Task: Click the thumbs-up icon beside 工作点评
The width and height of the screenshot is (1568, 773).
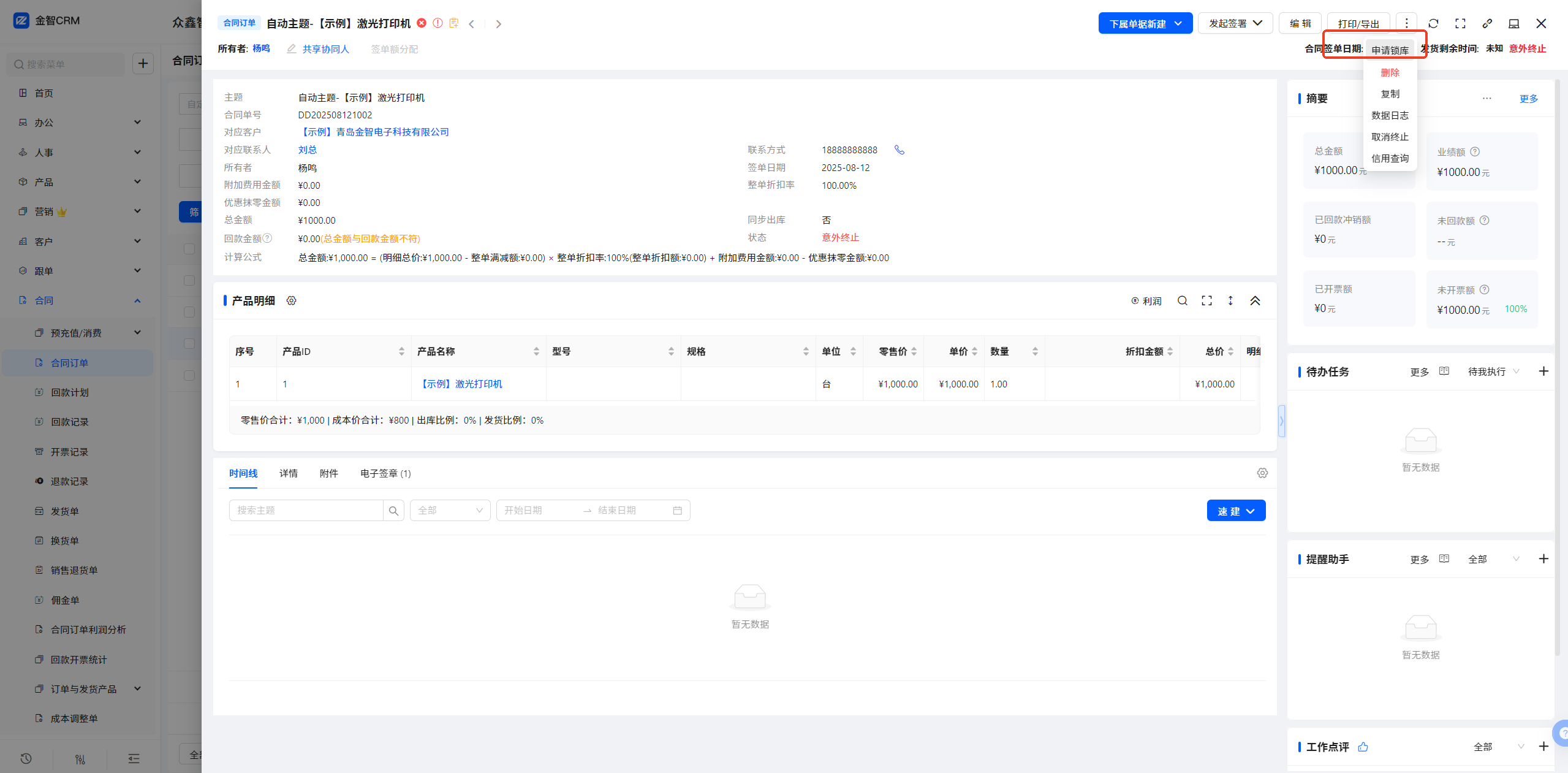Action: pyautogui.click(x=1363, y=747)
